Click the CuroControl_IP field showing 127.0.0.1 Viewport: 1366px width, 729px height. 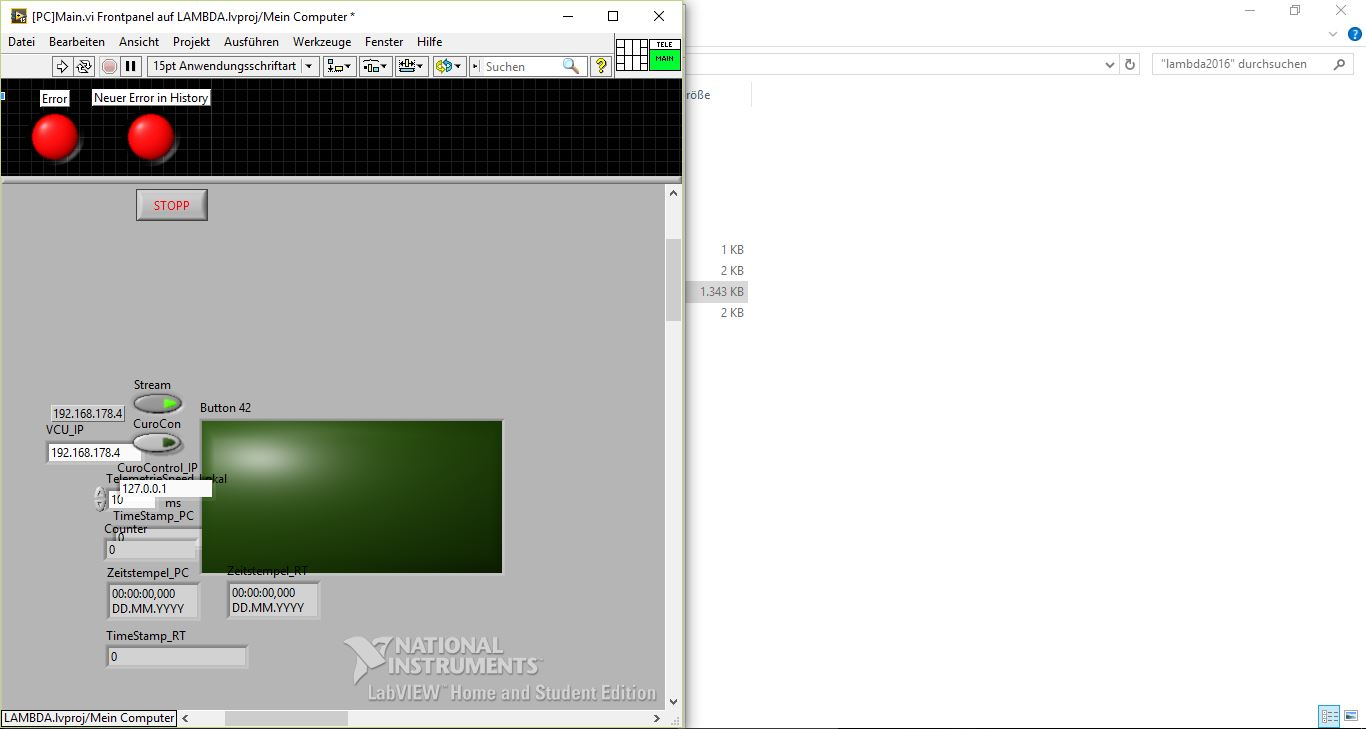(165, 489)
